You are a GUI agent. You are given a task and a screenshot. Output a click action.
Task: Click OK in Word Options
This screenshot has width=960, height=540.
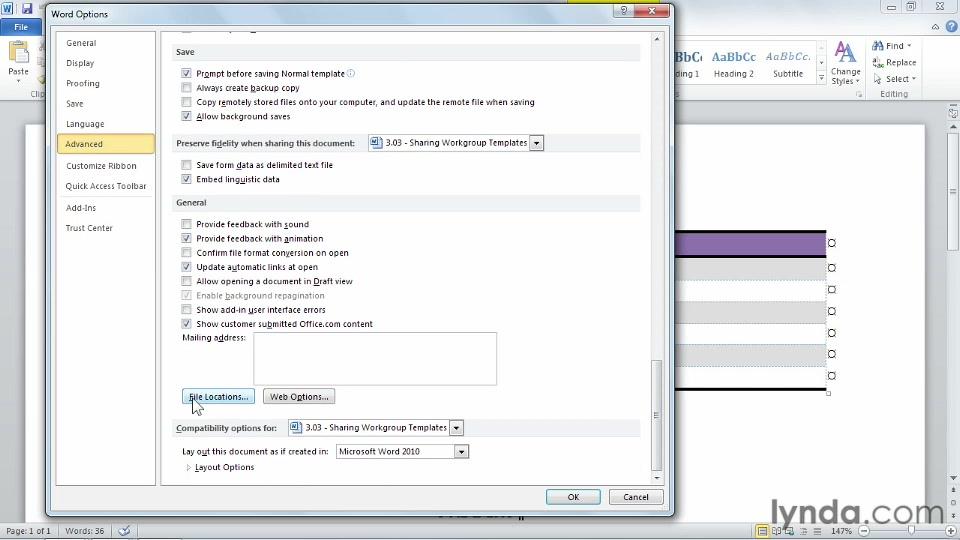tap(573, 497)
